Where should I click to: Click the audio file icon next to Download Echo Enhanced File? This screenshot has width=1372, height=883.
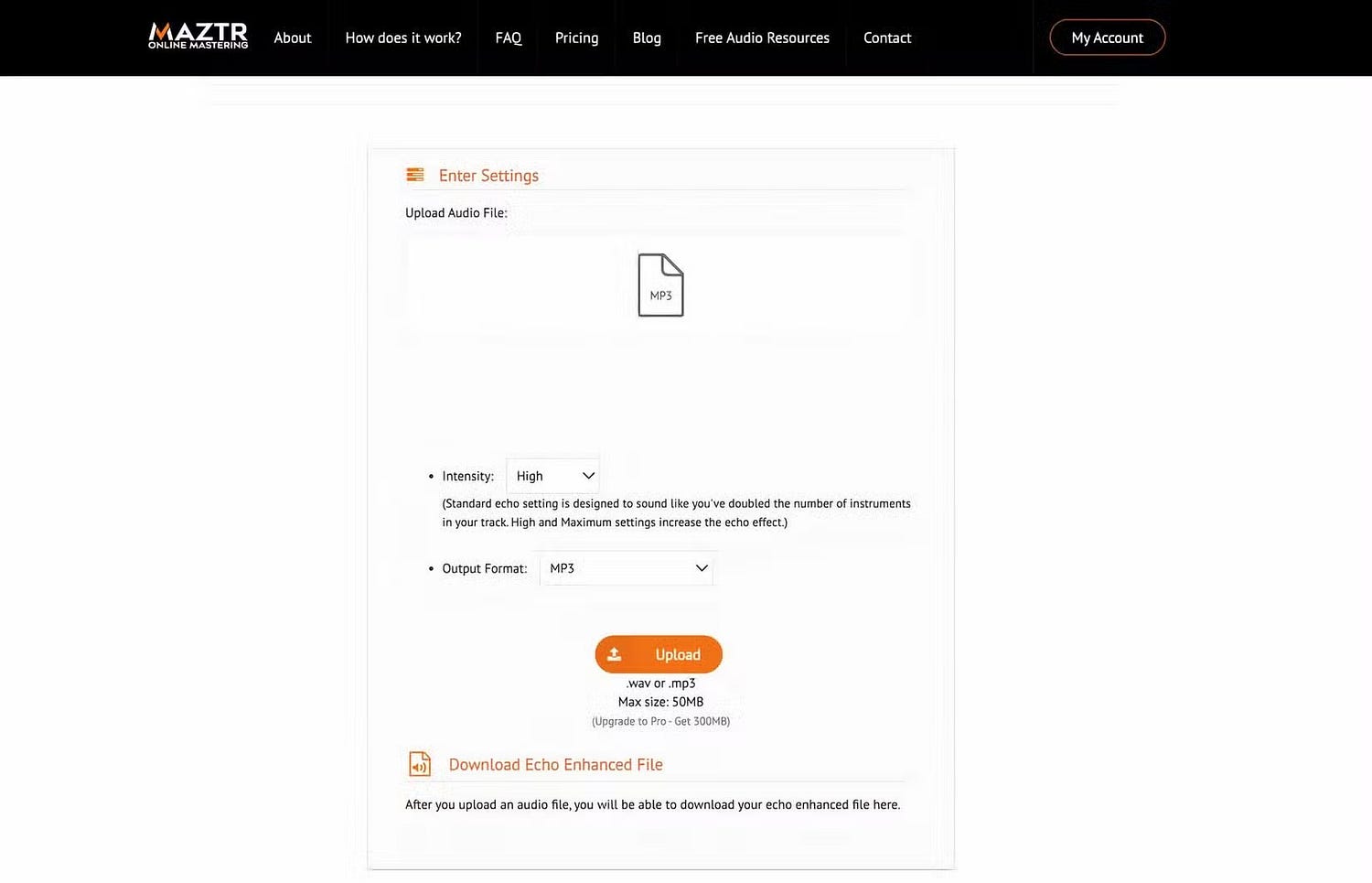click(x=419, y=763)
